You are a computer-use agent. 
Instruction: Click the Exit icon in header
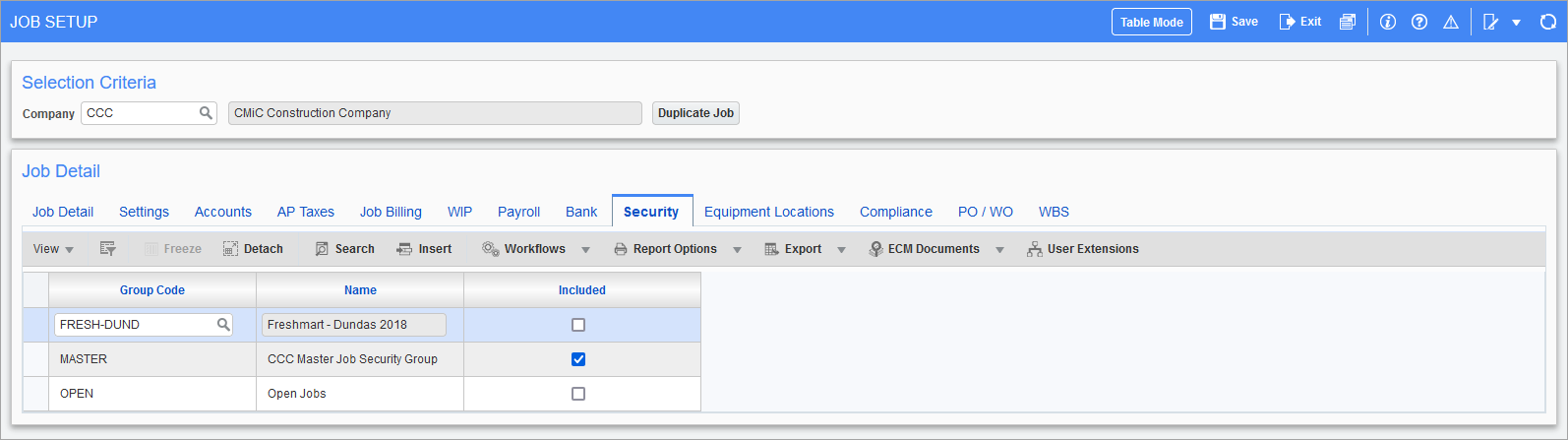coord(1287,22)
